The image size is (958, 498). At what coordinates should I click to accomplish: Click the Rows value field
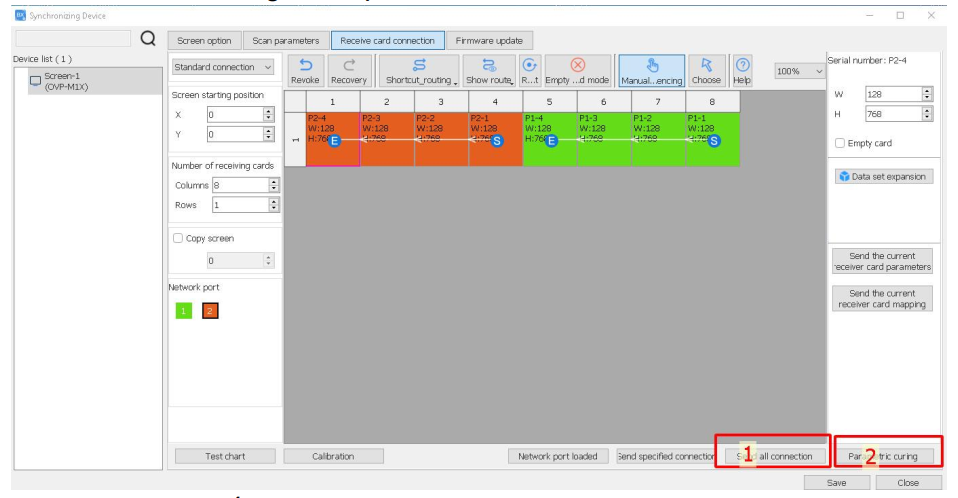click(x=240, y=205)
